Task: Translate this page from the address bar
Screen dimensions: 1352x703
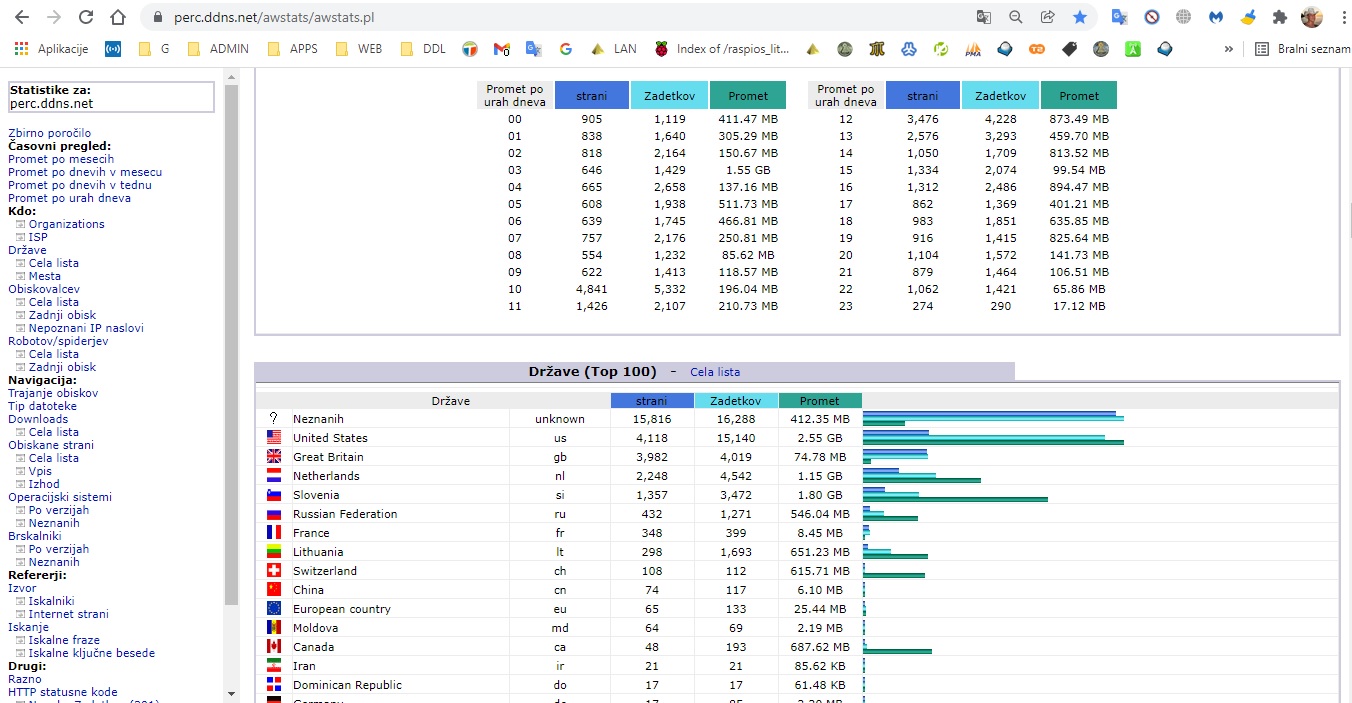Action: 984,17
